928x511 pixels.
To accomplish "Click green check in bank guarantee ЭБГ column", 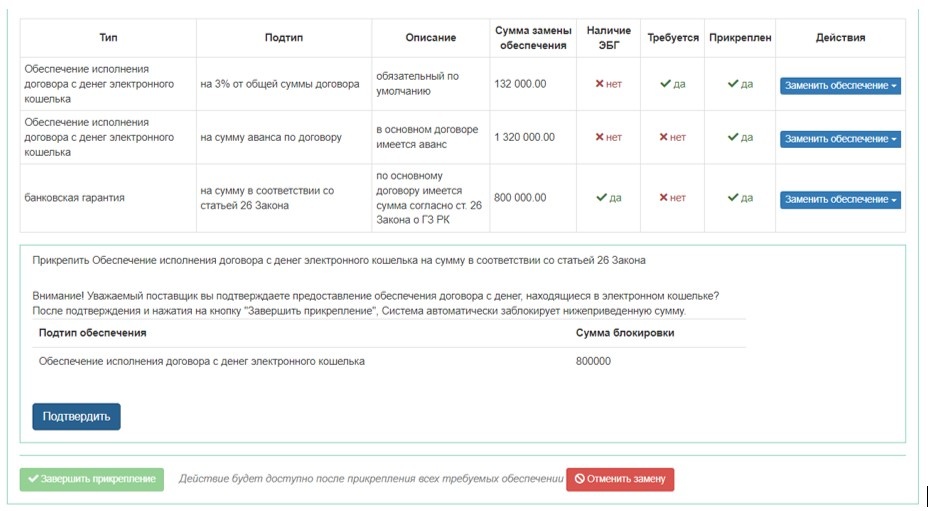I will 600,198.
